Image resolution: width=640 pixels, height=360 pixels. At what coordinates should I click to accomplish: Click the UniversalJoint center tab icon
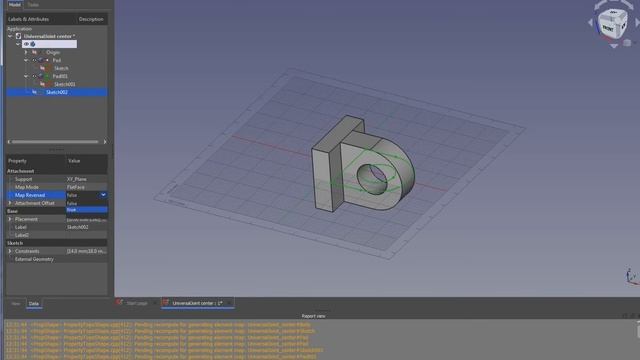(x=165, y=302)
